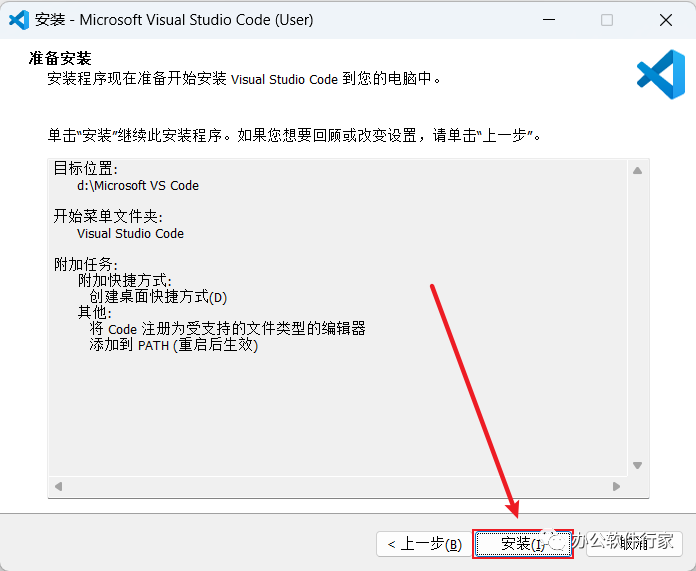Click the horizontal scroll-left arrow
The height and width of the screenshot is (571, 696).
point(58,486)
